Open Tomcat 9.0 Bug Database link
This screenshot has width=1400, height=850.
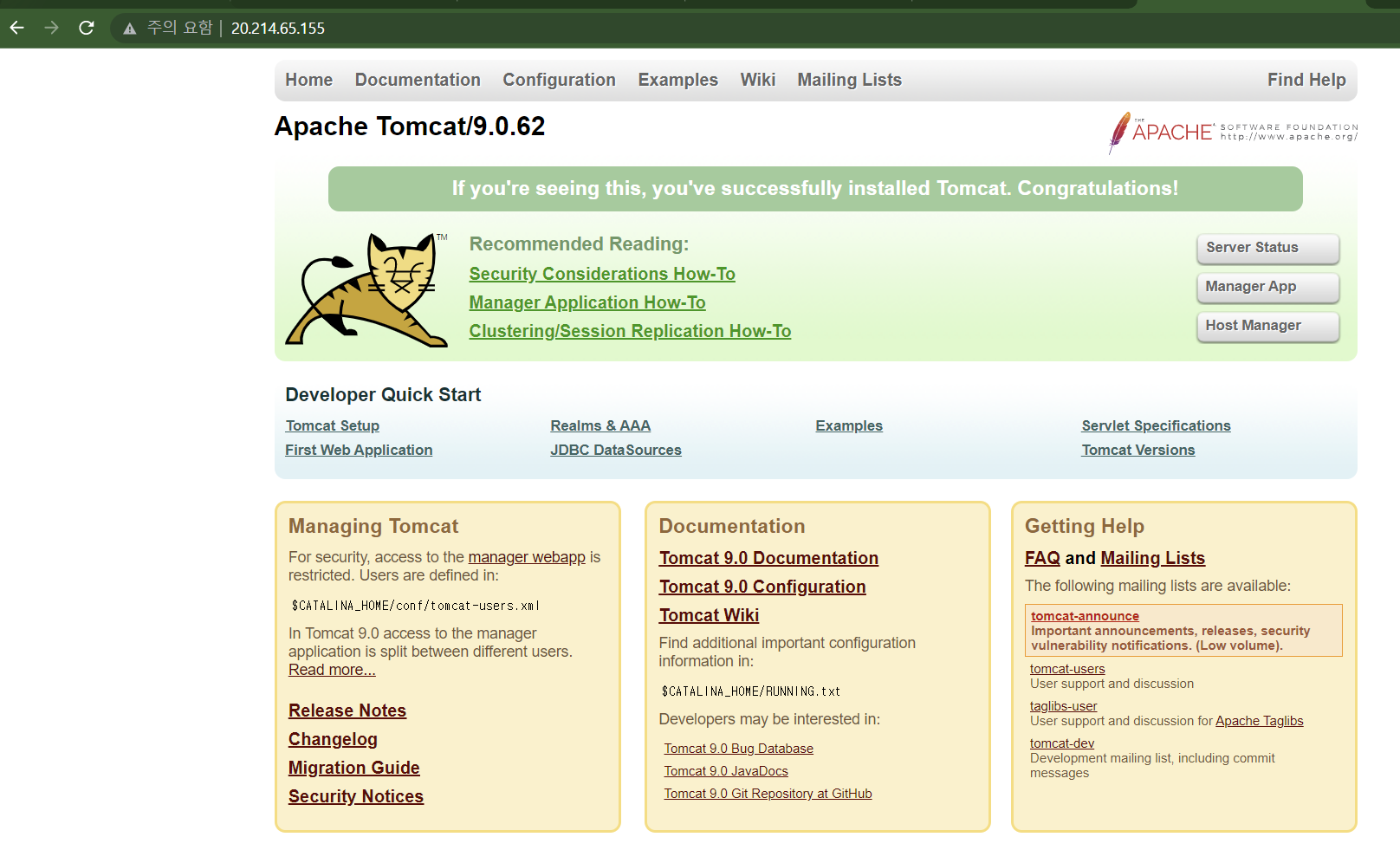(738, 749)
